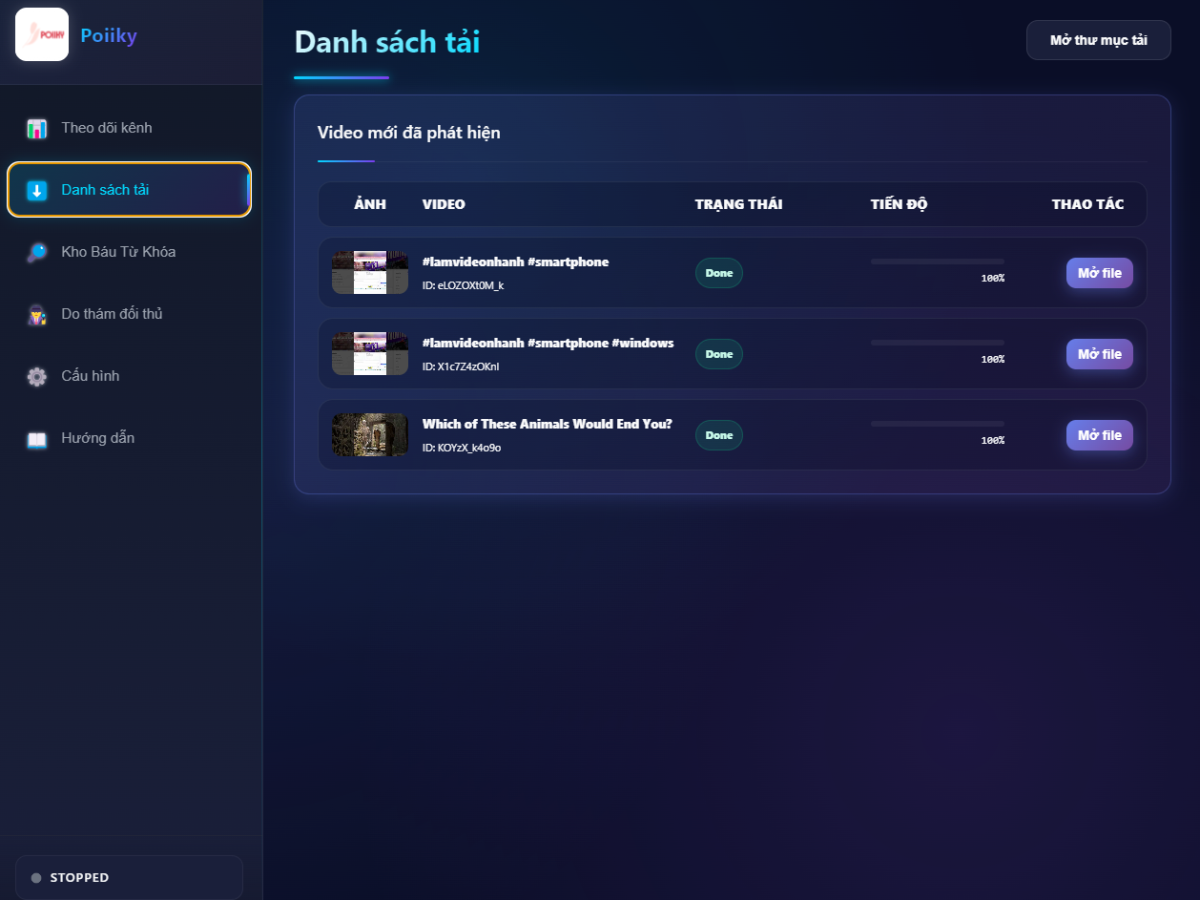Viewport: 1200px width, 900px height.
Task: Click thumbnail of first #smartphone video
Action: pos(370,273)
